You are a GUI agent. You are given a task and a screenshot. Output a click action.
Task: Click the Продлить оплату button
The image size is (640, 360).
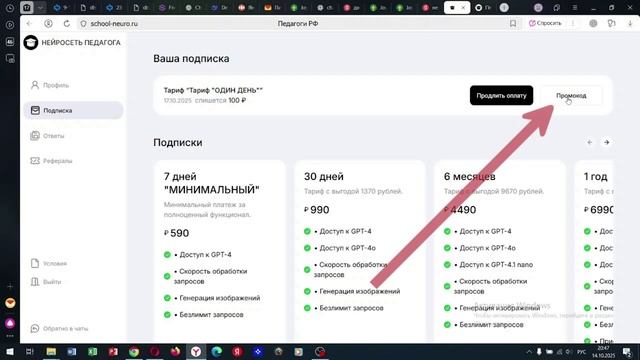(501, 96)
